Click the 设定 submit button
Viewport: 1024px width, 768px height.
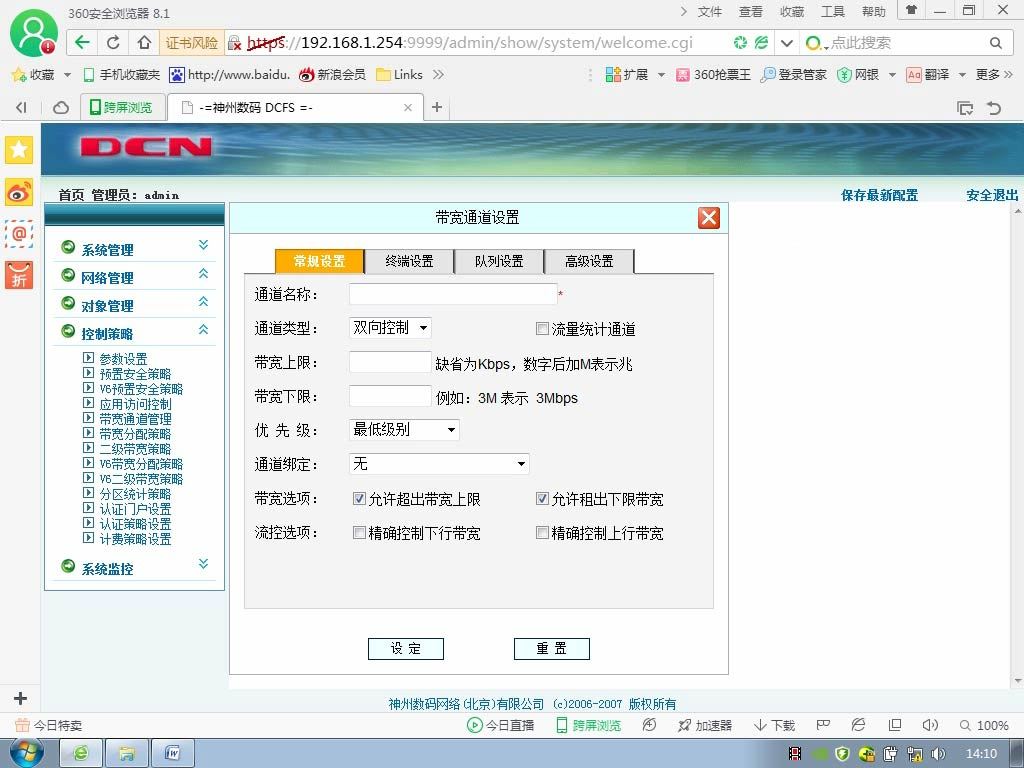[406, 648]
